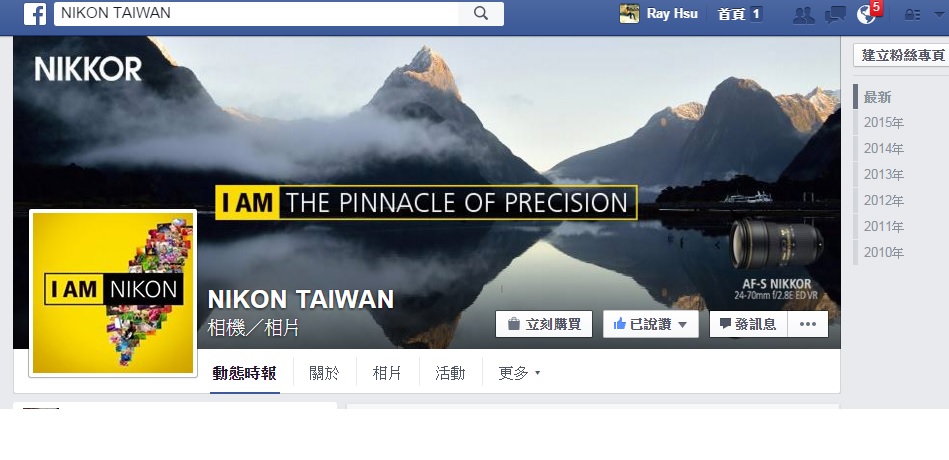Open the notifications globe icon

(x=867, y=15)
